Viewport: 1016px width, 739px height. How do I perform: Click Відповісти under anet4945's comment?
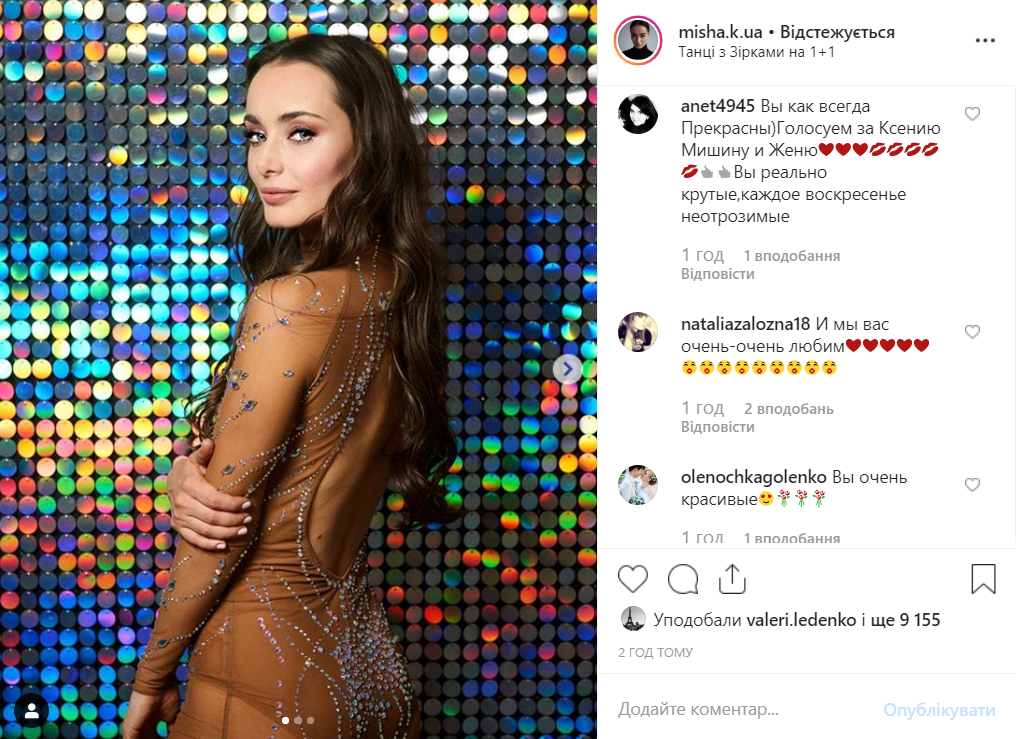click(x=717, y=274)
